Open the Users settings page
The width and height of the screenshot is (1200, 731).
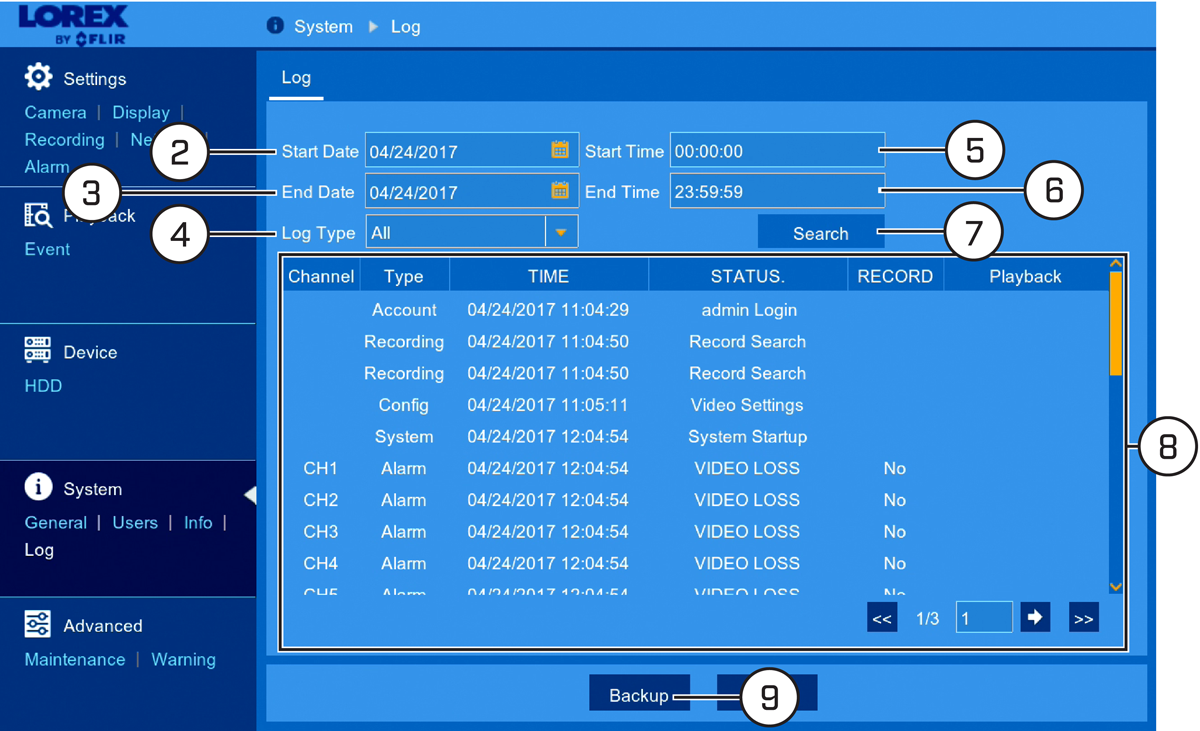135,523
